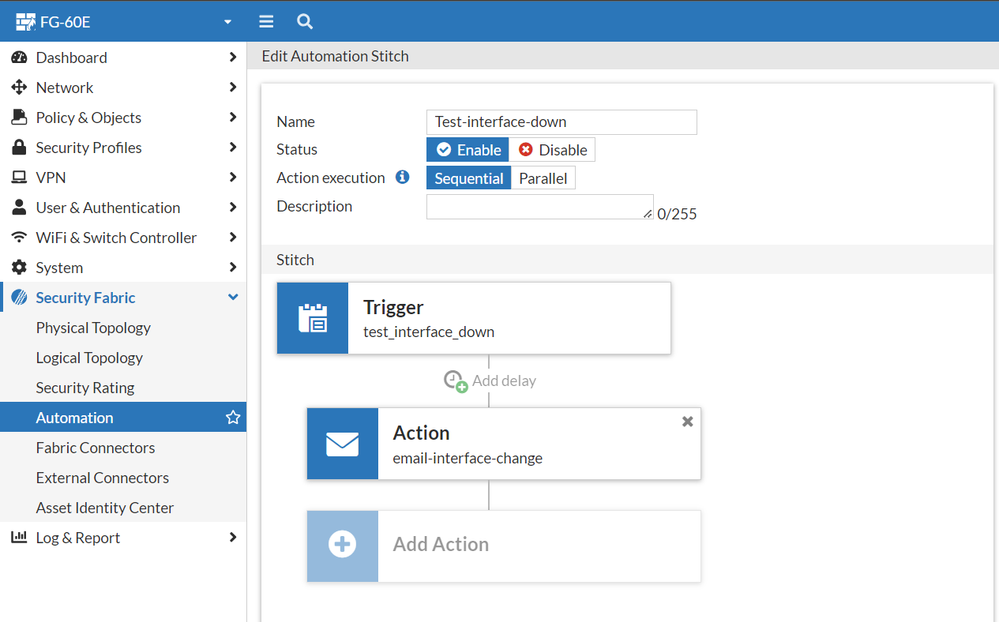Open Fabric Connectors page
Screen dimensions: 999x622
[95, 448]
